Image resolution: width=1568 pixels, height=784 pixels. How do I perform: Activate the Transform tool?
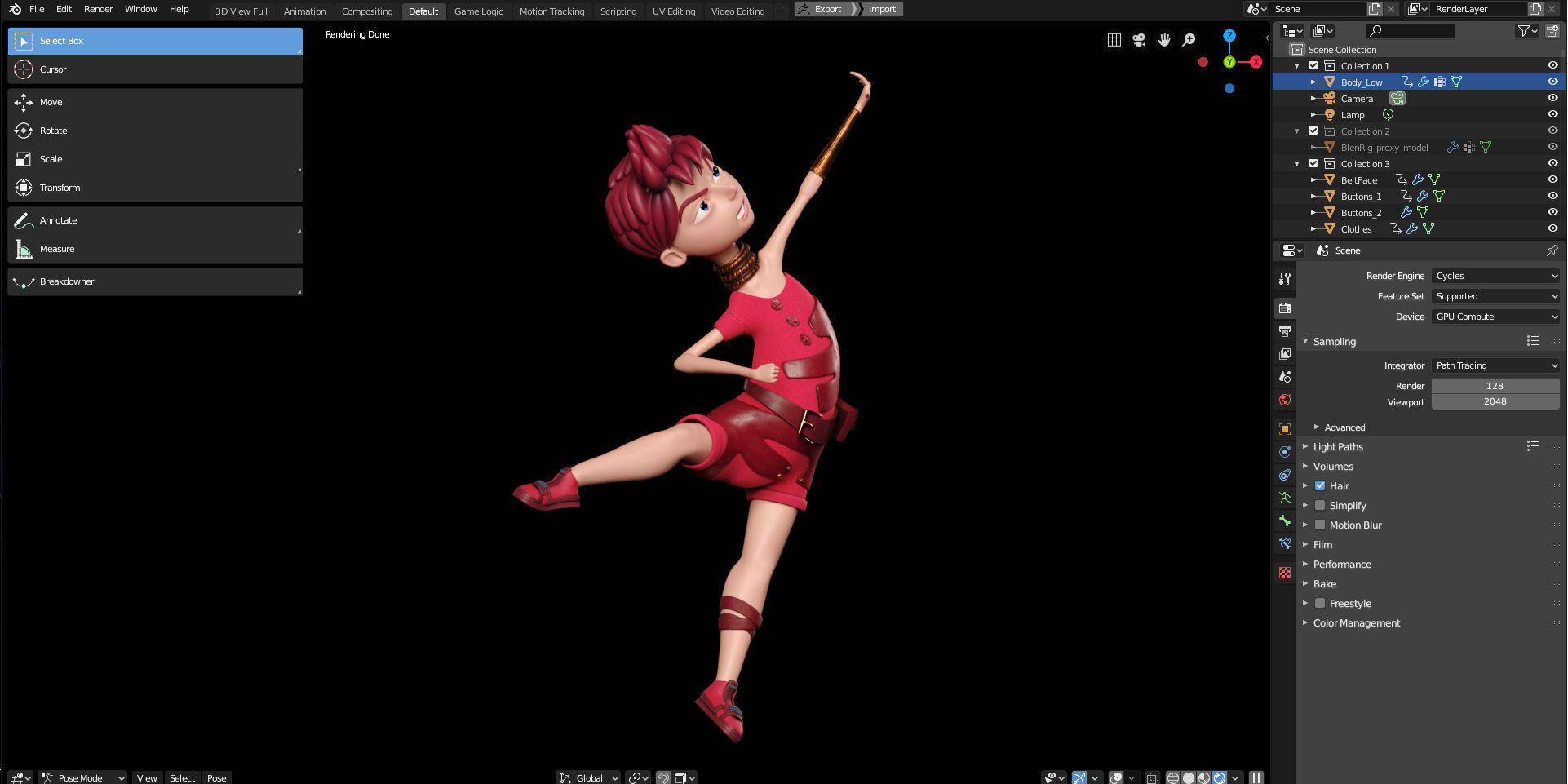point(155,188)
